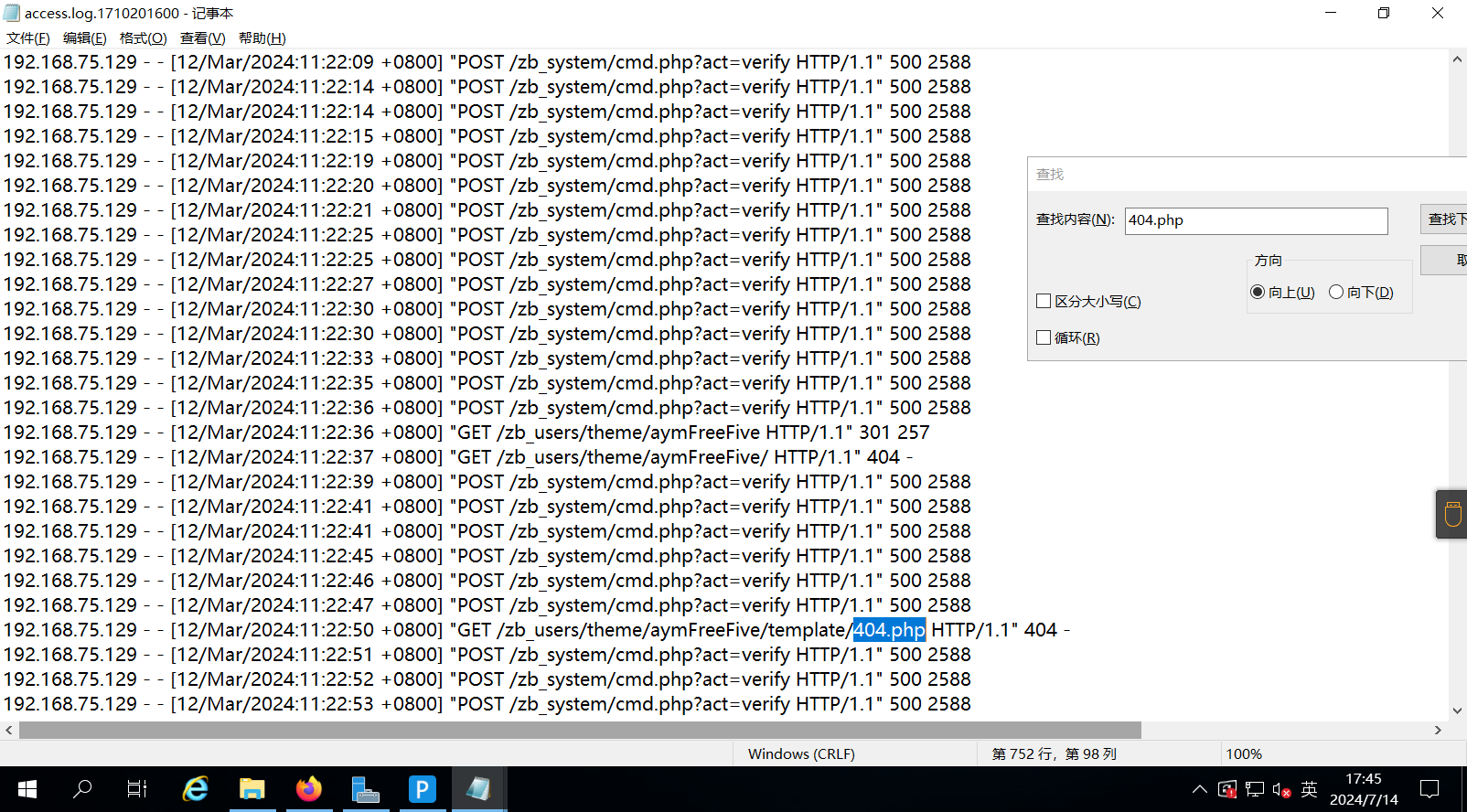Viewport: 1467px width, 812px height.
Task: Open Task View on the taskbar
Action: (x=137, y=788)
